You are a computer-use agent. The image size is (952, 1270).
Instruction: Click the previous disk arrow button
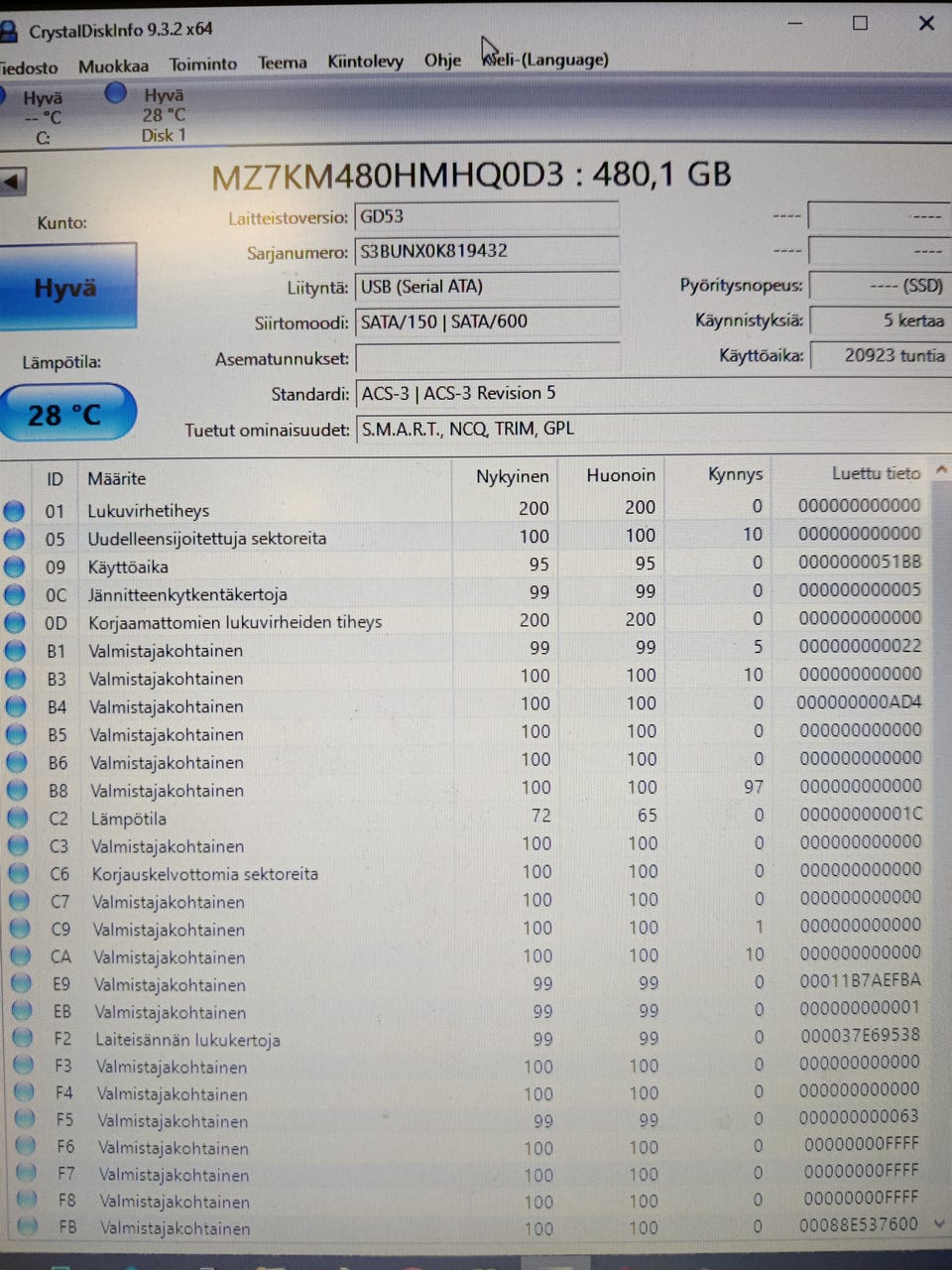[x=13, y=182]
